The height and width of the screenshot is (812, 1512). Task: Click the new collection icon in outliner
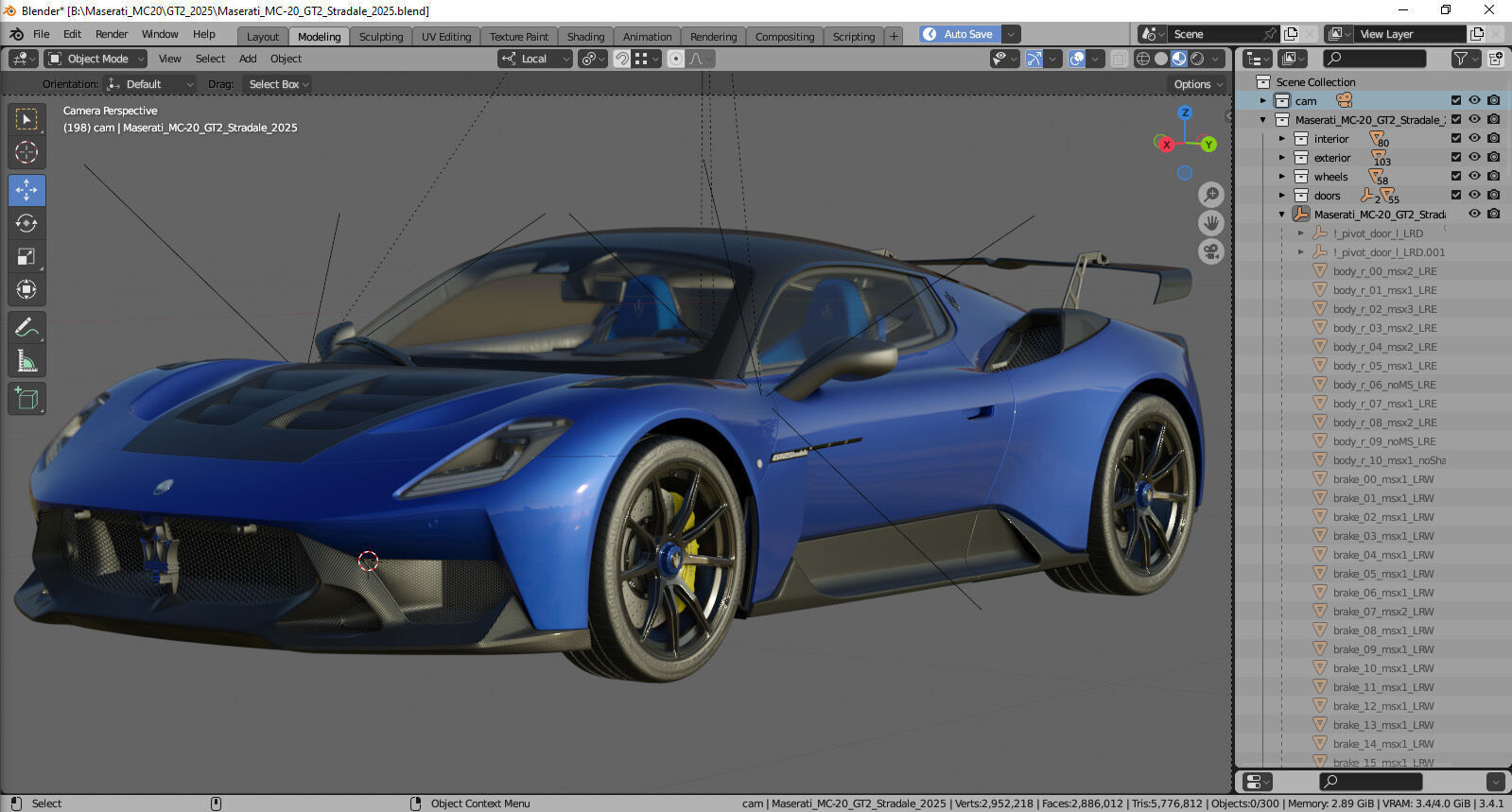pos(1495,59)
